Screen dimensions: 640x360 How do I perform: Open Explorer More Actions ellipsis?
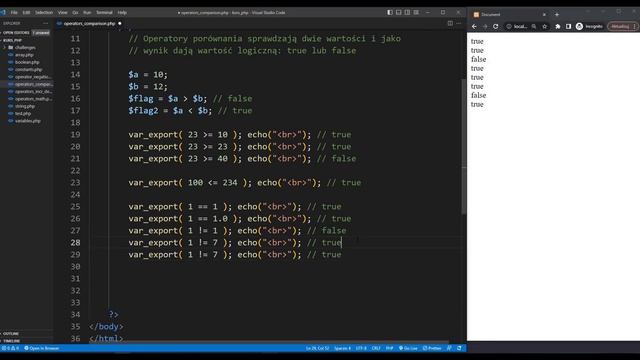pos(45,23)
